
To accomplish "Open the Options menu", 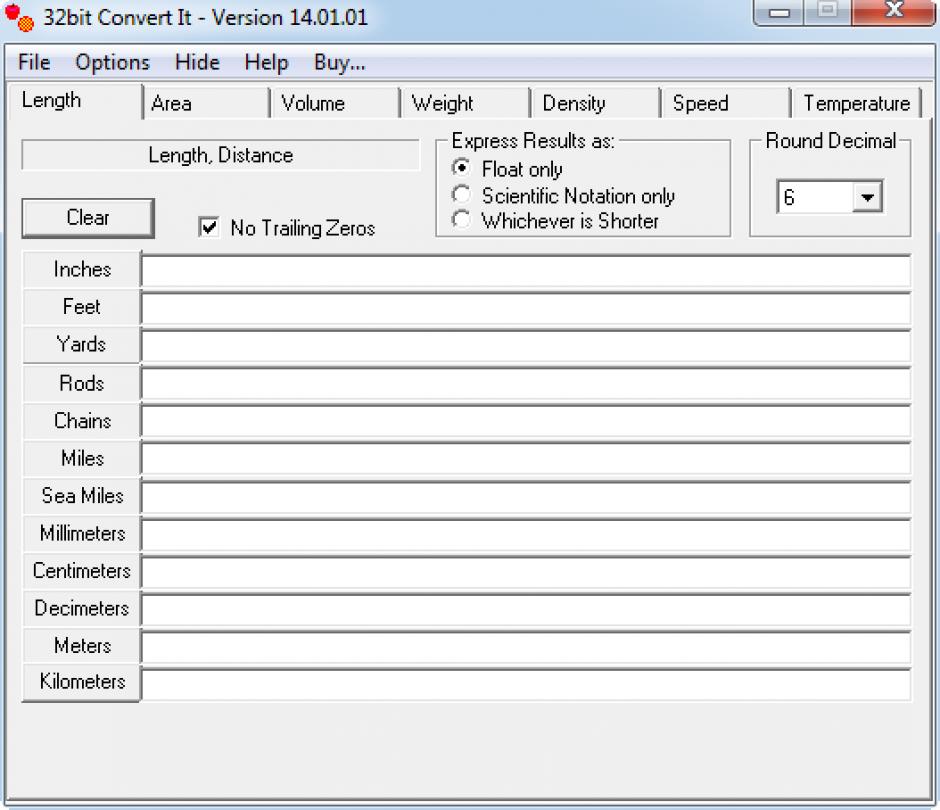I will coord(112,62).
